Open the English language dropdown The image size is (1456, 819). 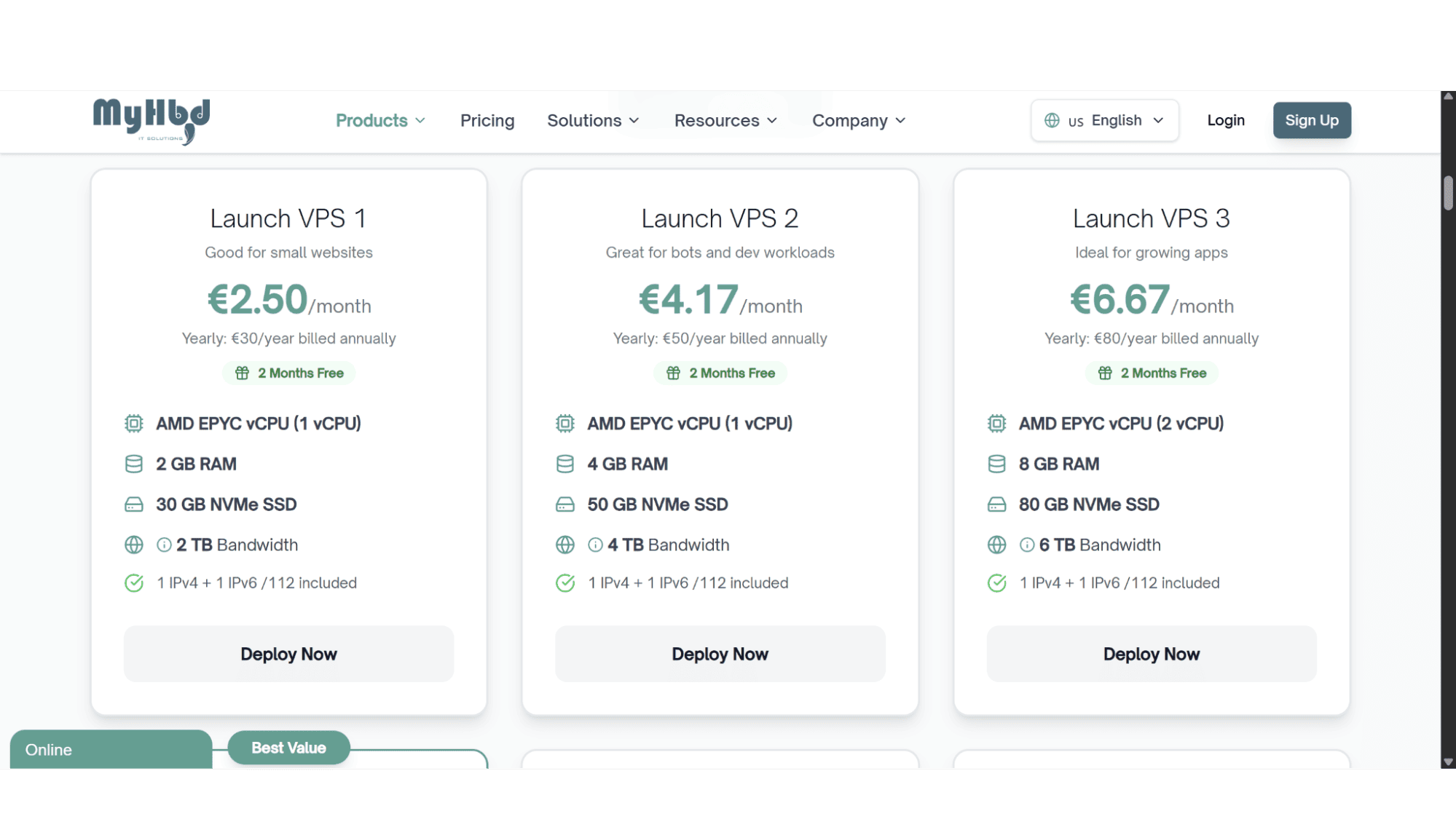[x=1105, y=121]
